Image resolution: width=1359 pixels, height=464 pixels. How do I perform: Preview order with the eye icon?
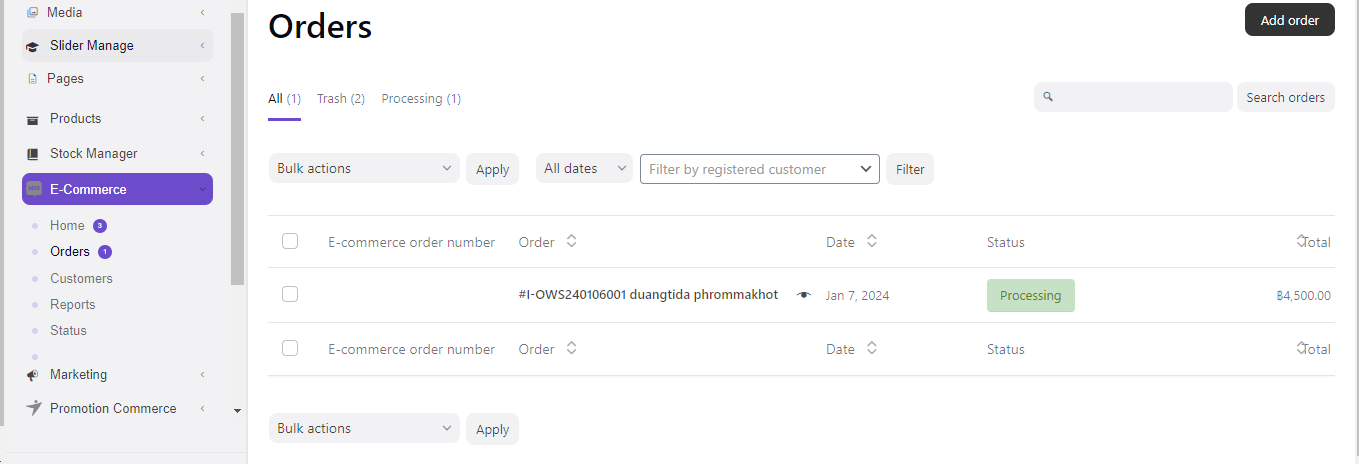tap(803, 295)
